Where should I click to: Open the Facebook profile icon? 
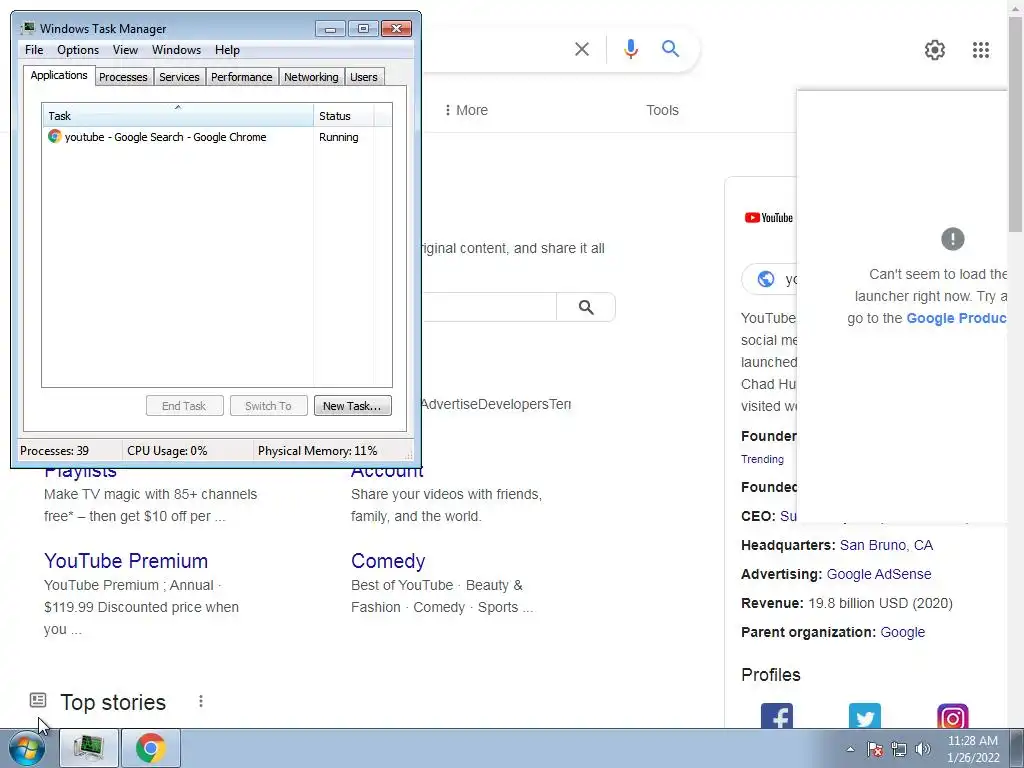[x=776, y=716]
